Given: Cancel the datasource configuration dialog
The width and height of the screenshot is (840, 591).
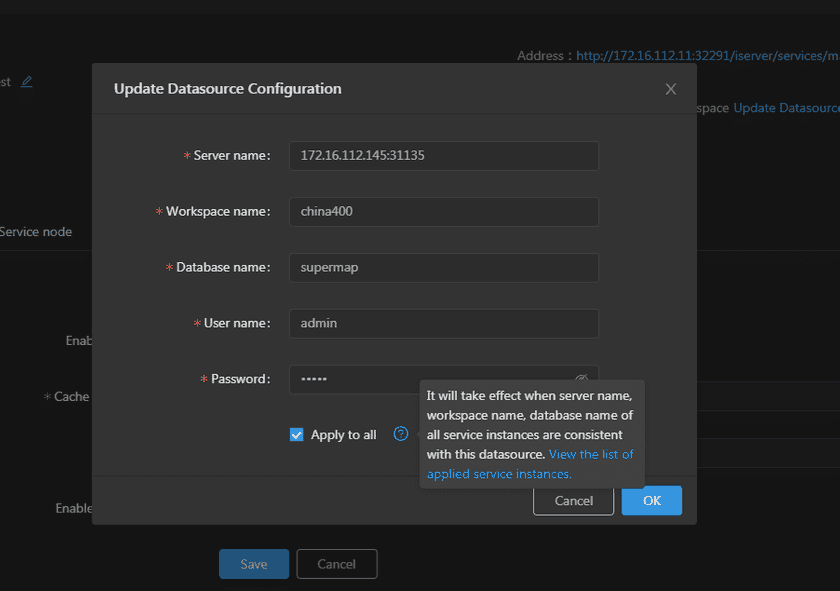Looking at the screenshot, I should coord(573,501).
